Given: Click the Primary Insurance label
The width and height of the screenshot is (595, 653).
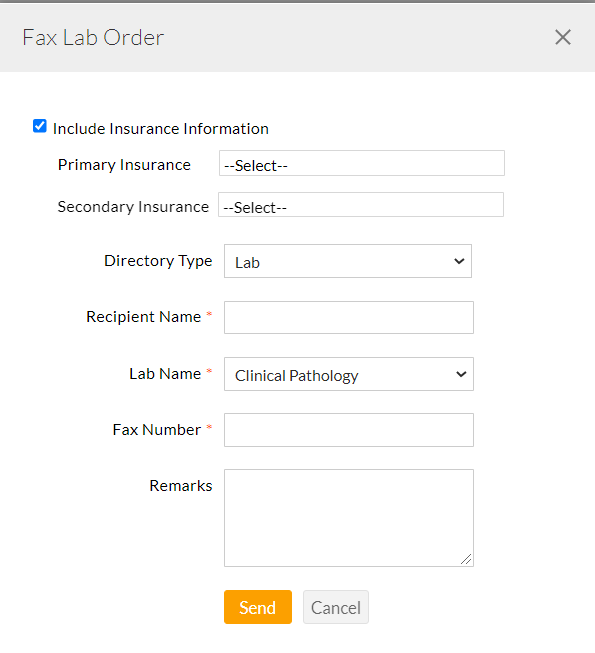Looking at the screenshot, I should click(x=124, y=165).
